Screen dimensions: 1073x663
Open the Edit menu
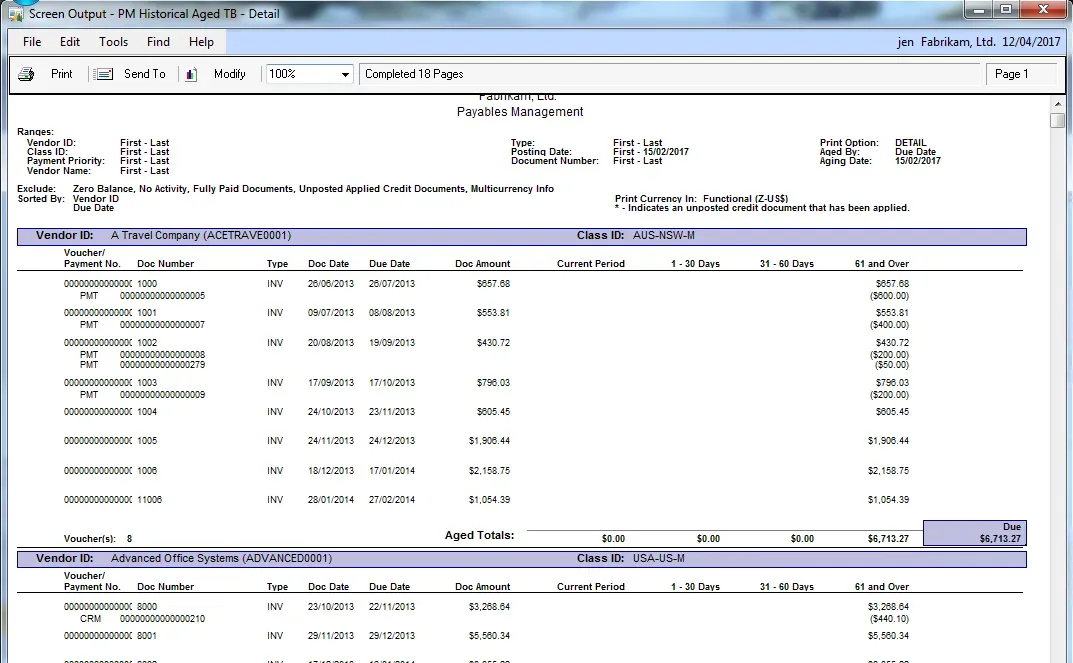coord(70,42)
